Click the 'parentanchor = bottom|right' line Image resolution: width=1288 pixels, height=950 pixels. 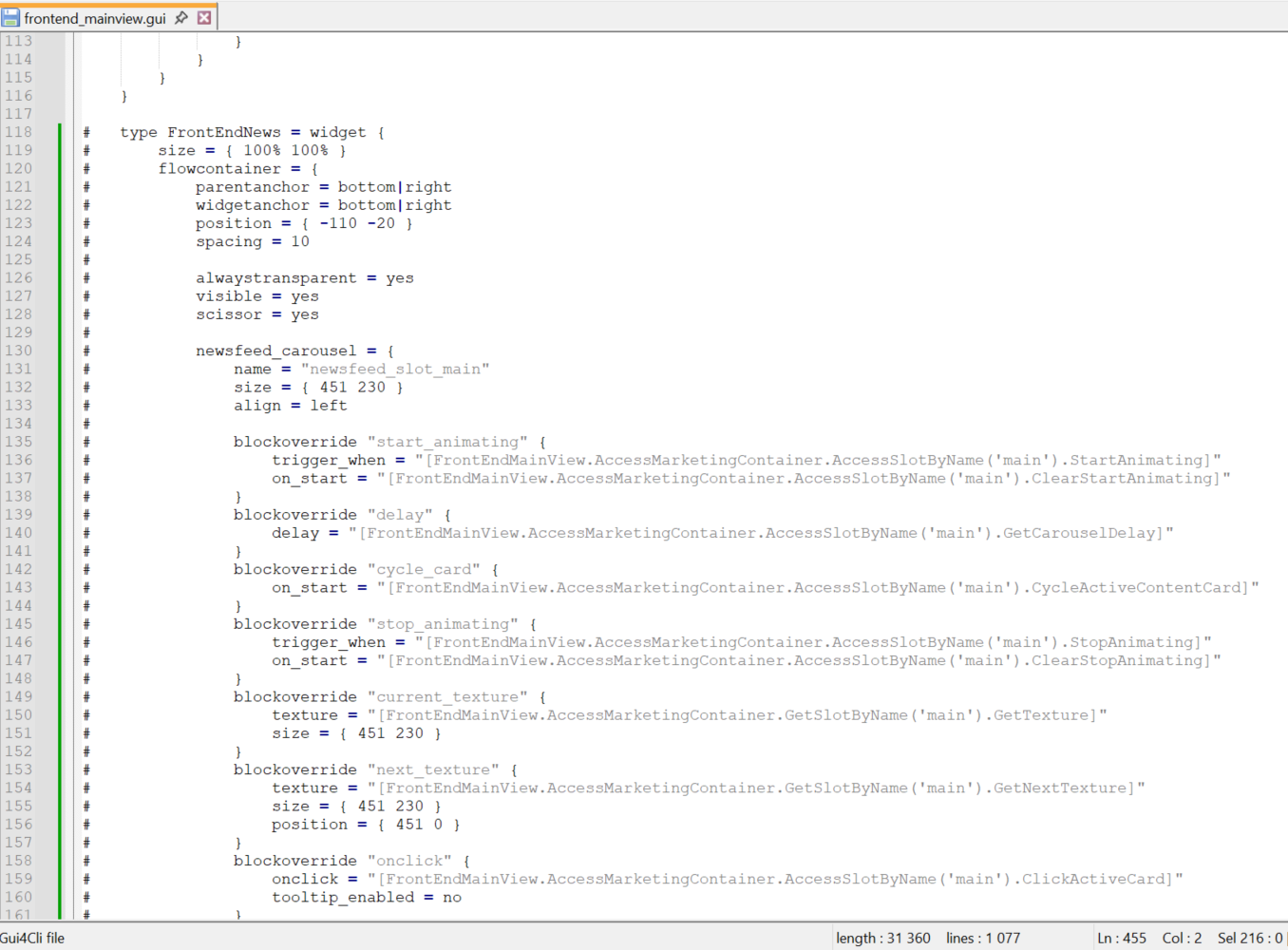coord(324,187)
